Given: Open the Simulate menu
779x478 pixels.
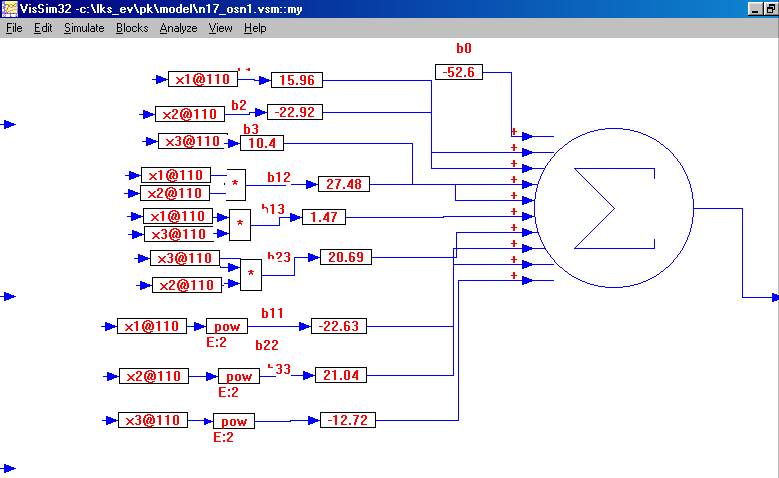Looking at the screenshot, I should click(84, 28).
